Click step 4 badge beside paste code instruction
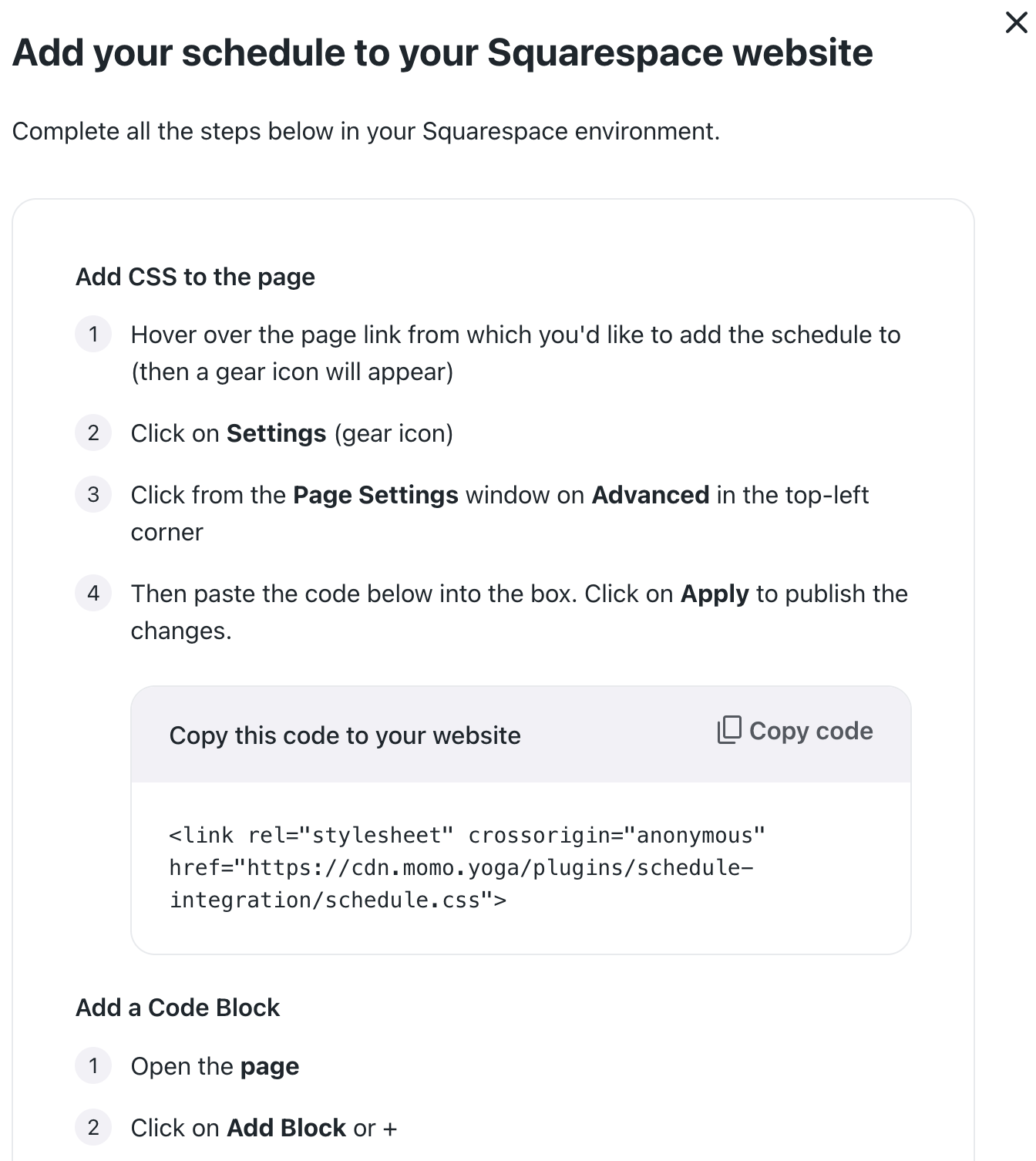 (x=93, y=594)
